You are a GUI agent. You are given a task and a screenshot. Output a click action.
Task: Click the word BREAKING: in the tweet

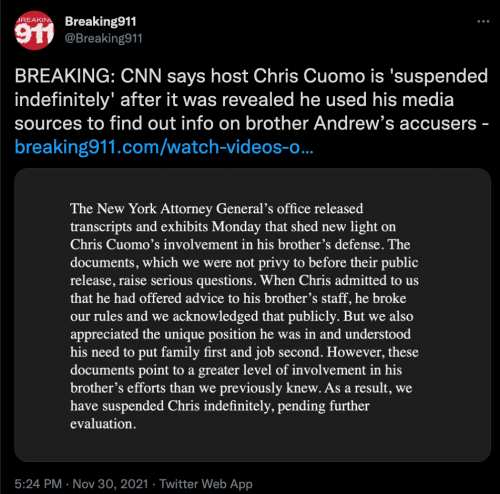tap(64, 76)
